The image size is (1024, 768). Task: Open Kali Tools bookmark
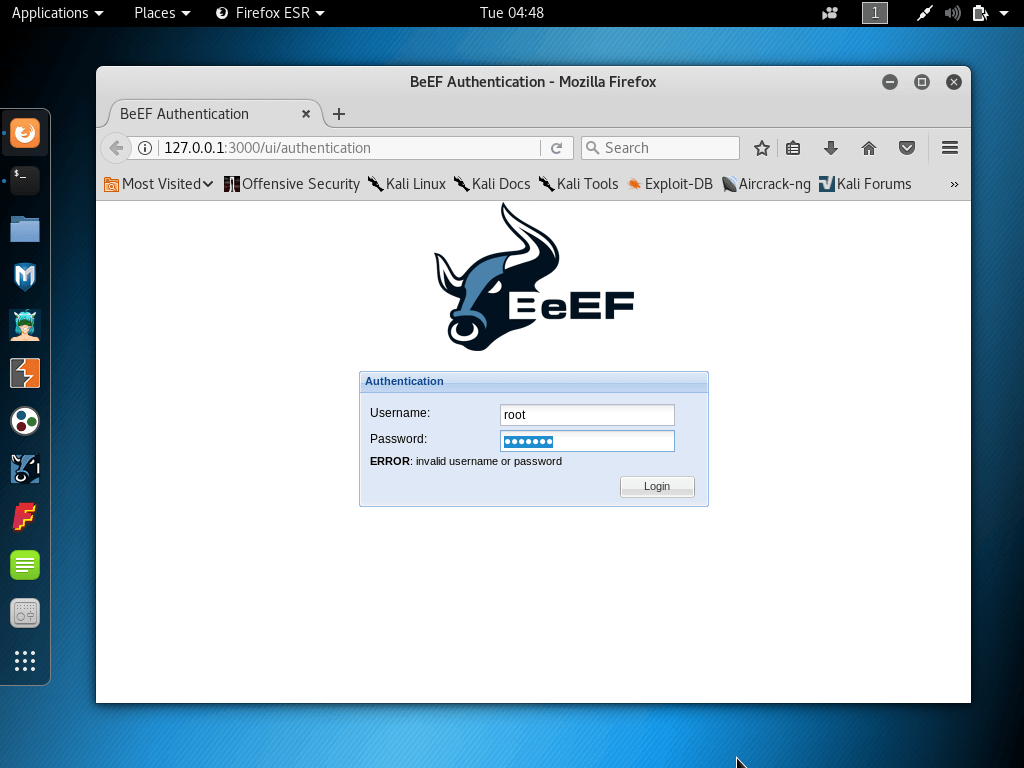click(578, 184)
